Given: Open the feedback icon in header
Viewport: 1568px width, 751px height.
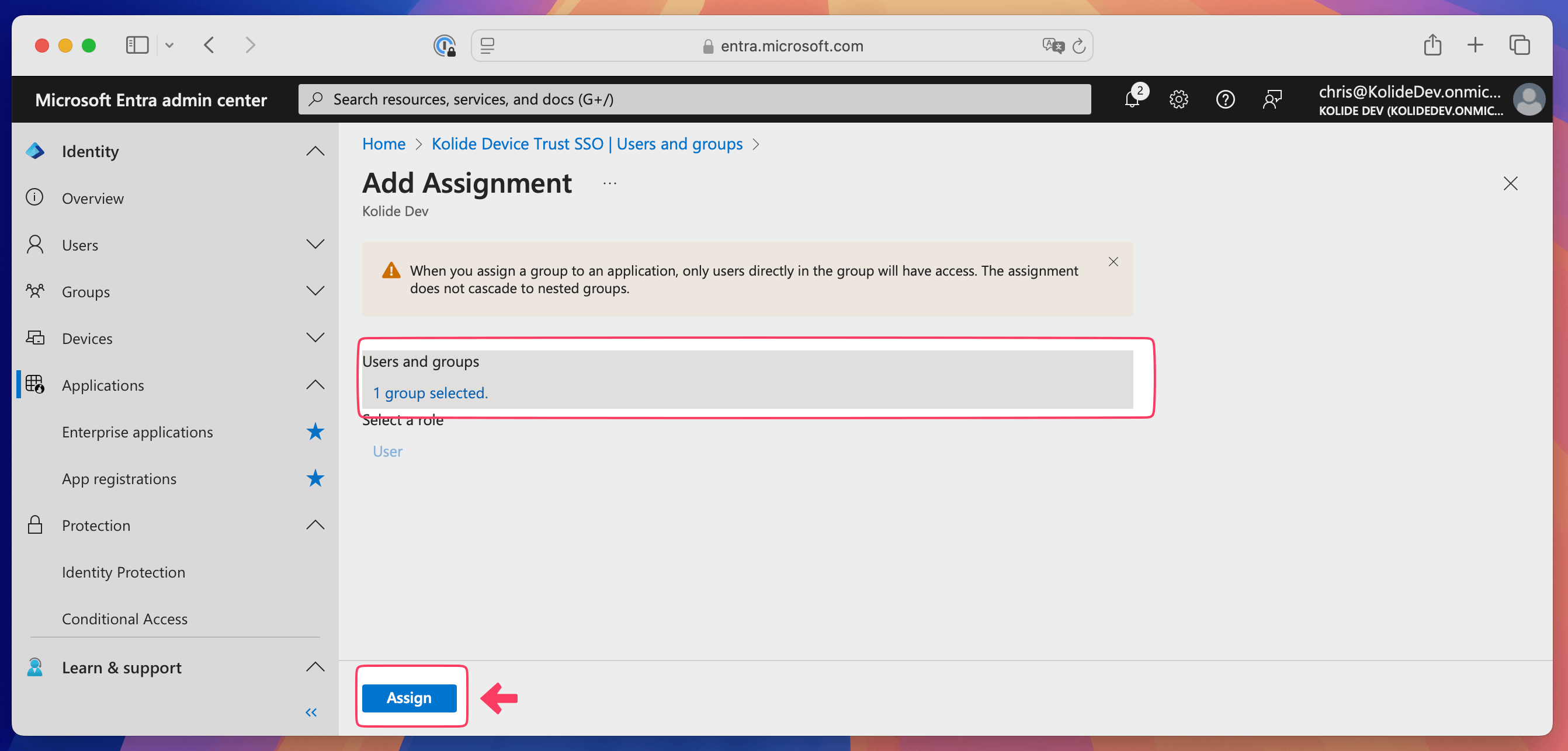Looking at the screenshot, I should 1272,99.
